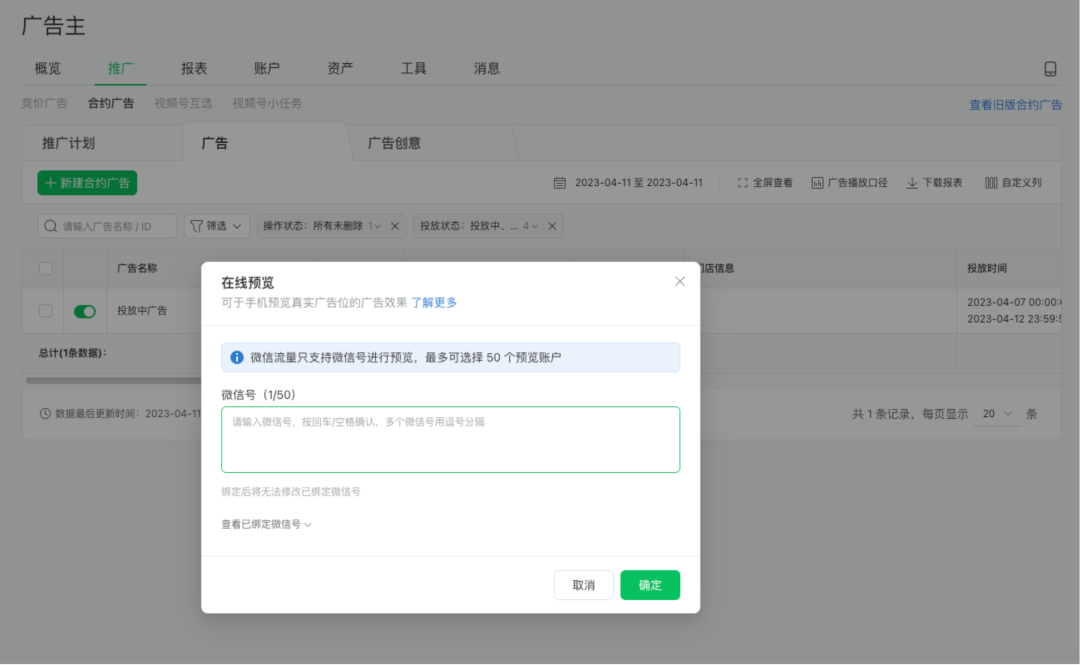Click the funnel filter icon
The height and width of the screenshot is (665, 1080).
click(x=196, y=226)
